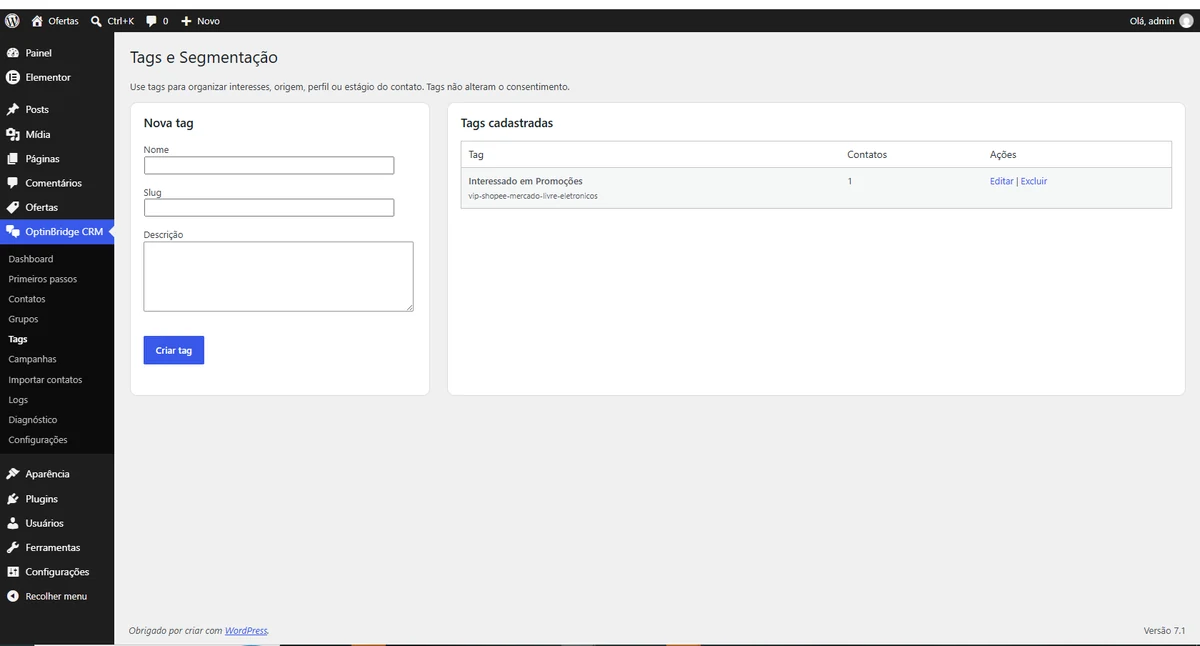The height and width of the screenshot is (646, 1200).
Task: Click the Nome input field
Action: pos(269,165)
